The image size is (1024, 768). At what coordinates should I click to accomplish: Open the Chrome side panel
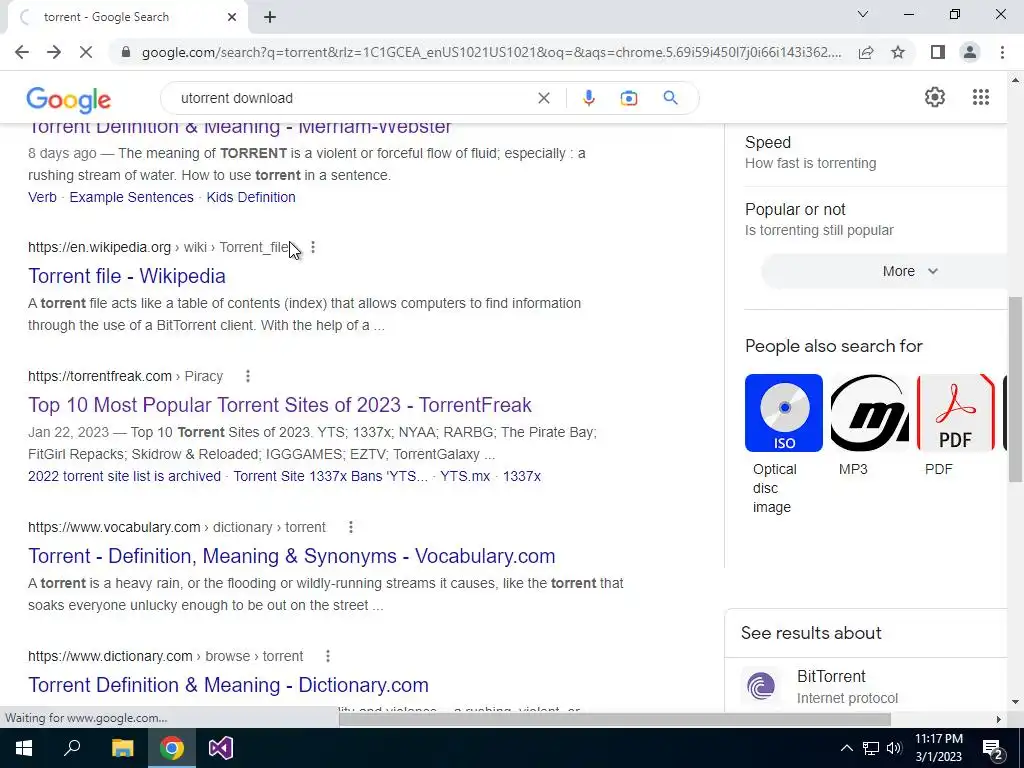coord(938,52)
